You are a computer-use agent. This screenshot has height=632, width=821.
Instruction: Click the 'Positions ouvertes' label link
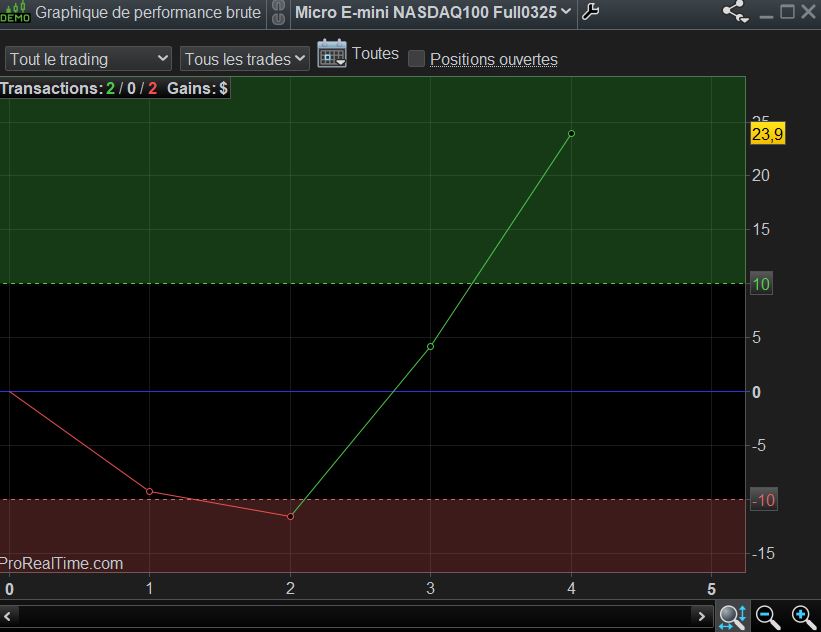tap(494, 59)
